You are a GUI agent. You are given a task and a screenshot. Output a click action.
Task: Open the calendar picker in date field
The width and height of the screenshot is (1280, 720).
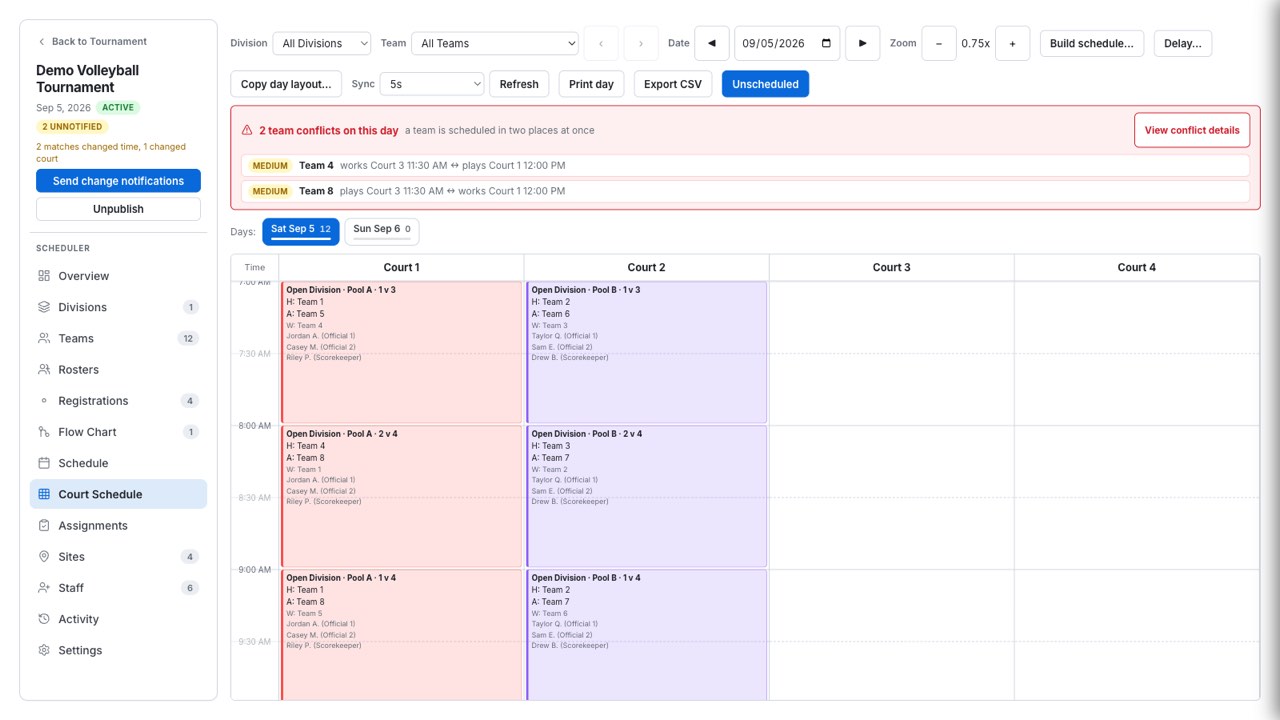[826, 43]
